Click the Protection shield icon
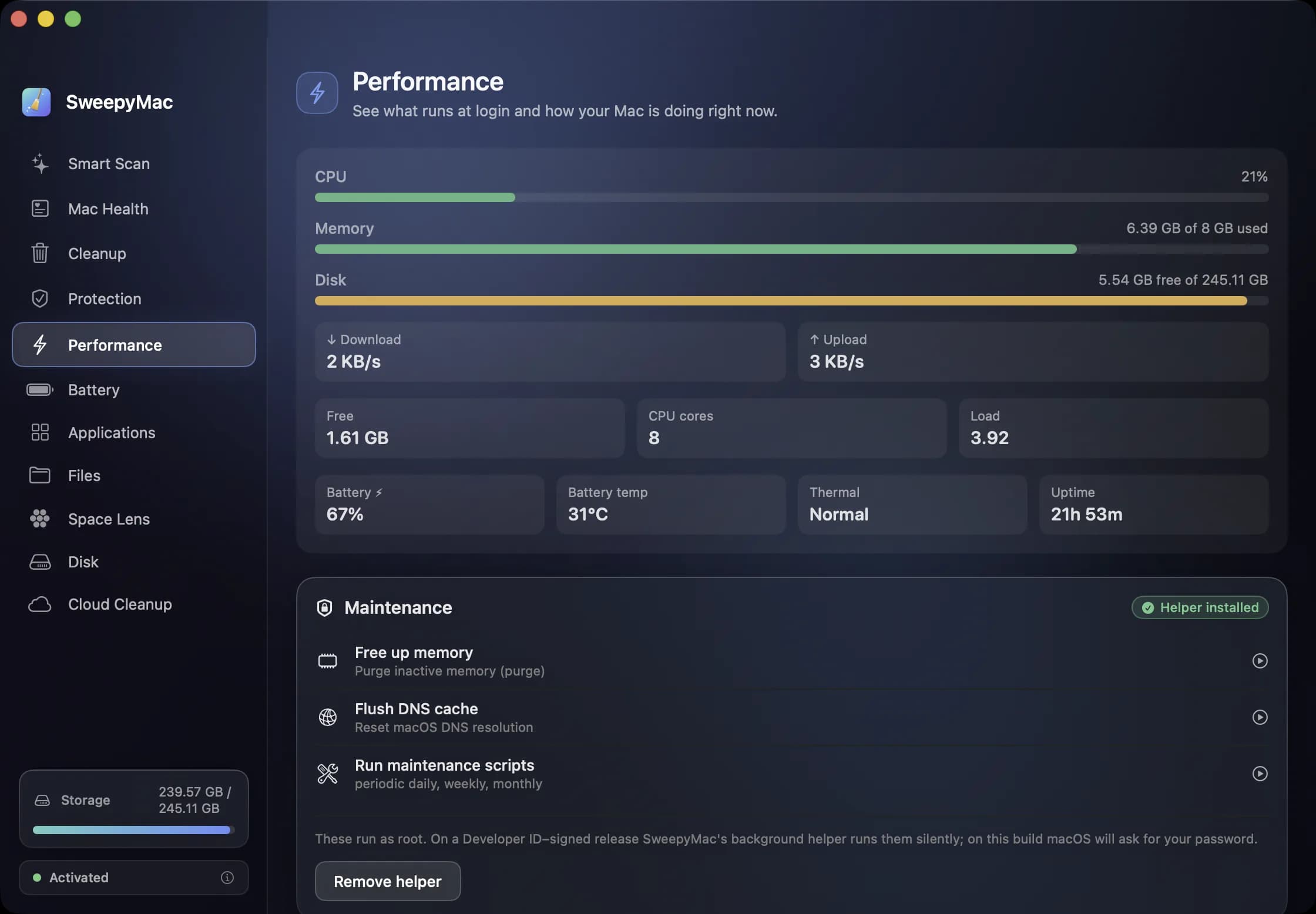This screenshot has height=914, width=1316. click(x=40, y=298)
